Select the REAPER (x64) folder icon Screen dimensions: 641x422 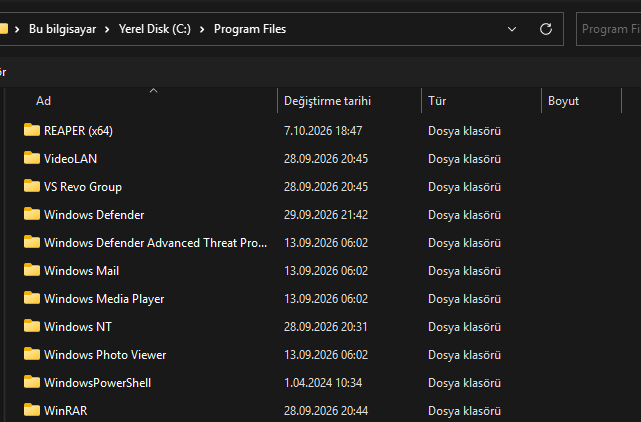tap(31, 130)
